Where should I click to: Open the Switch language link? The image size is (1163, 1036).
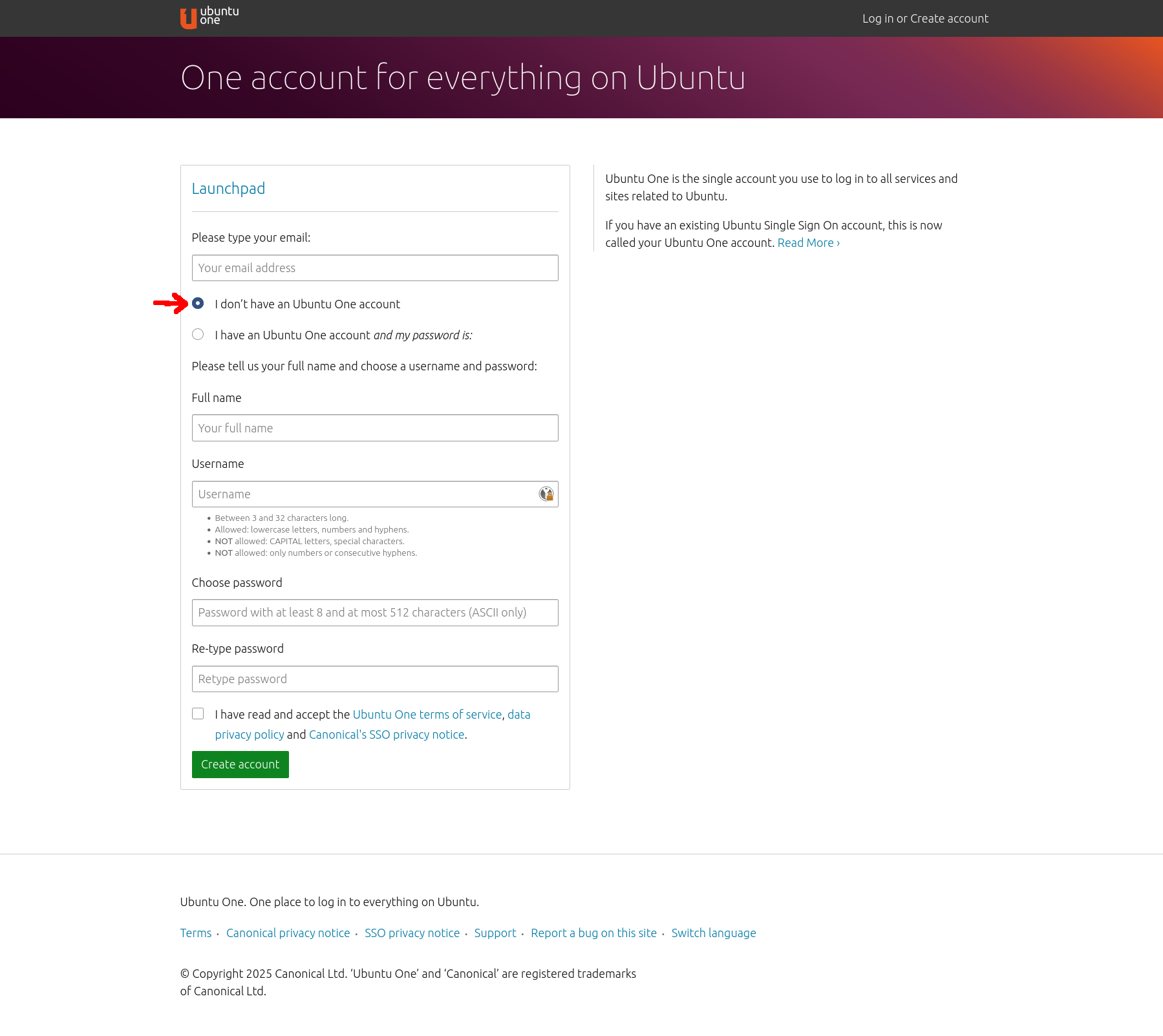click(713, 933)
